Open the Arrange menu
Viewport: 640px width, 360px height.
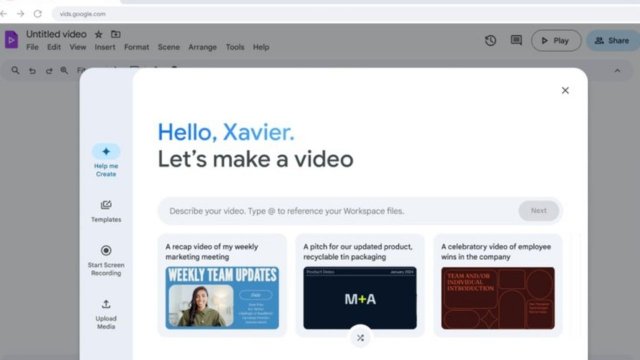(x=202, y=47)
